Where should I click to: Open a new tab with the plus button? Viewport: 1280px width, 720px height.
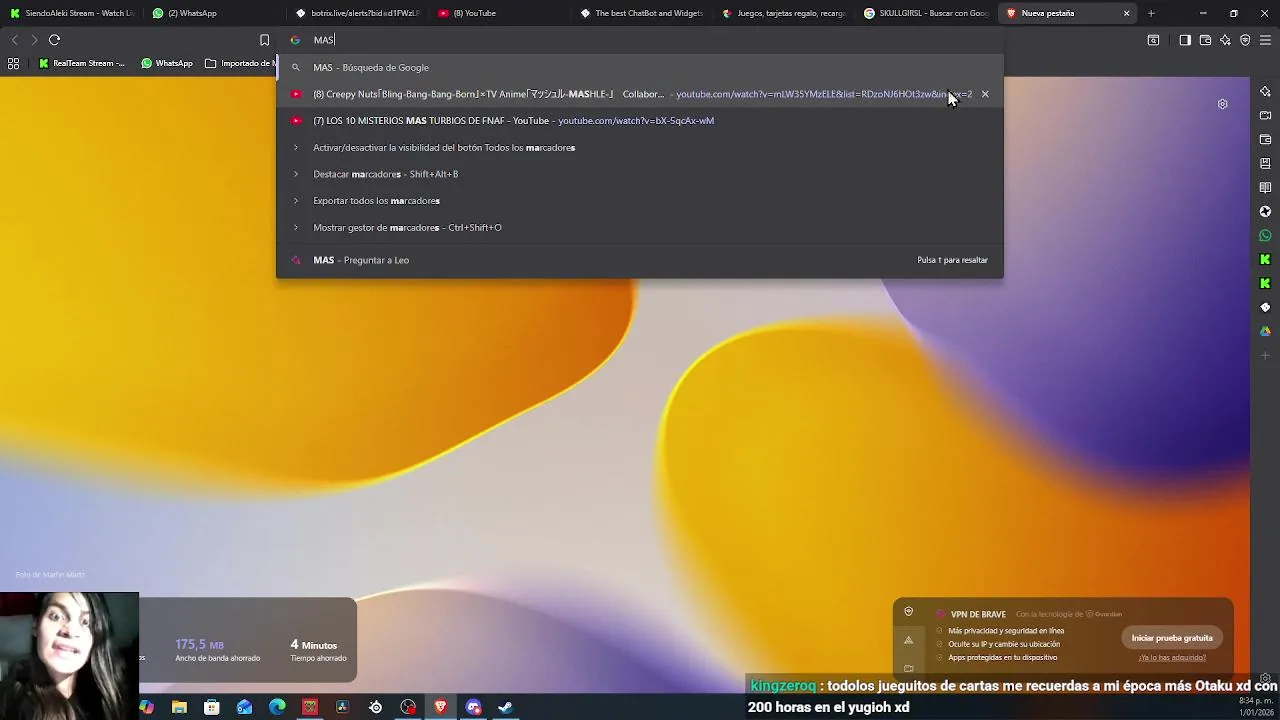point(1151,13)
